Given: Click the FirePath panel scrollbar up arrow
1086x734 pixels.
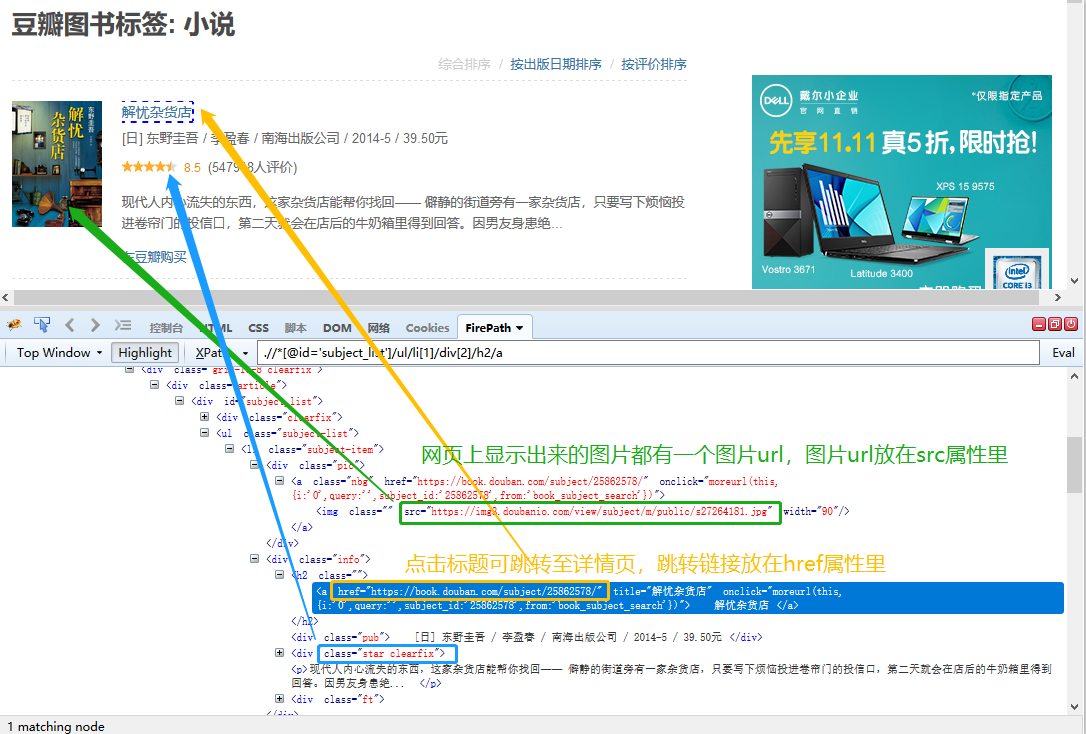Looking at the screenshot, I should coord(1074,376).
